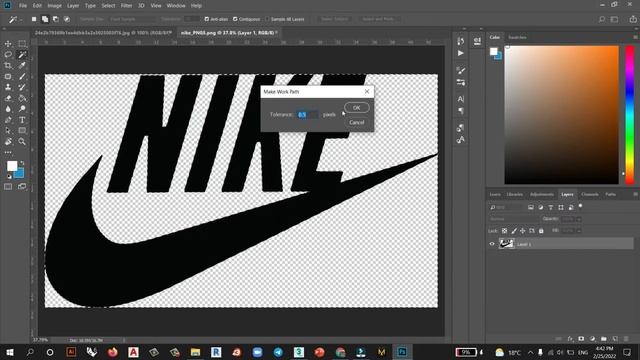The image size is (640, 360).
Task: Open the File menu
Action: pos(23,6)
